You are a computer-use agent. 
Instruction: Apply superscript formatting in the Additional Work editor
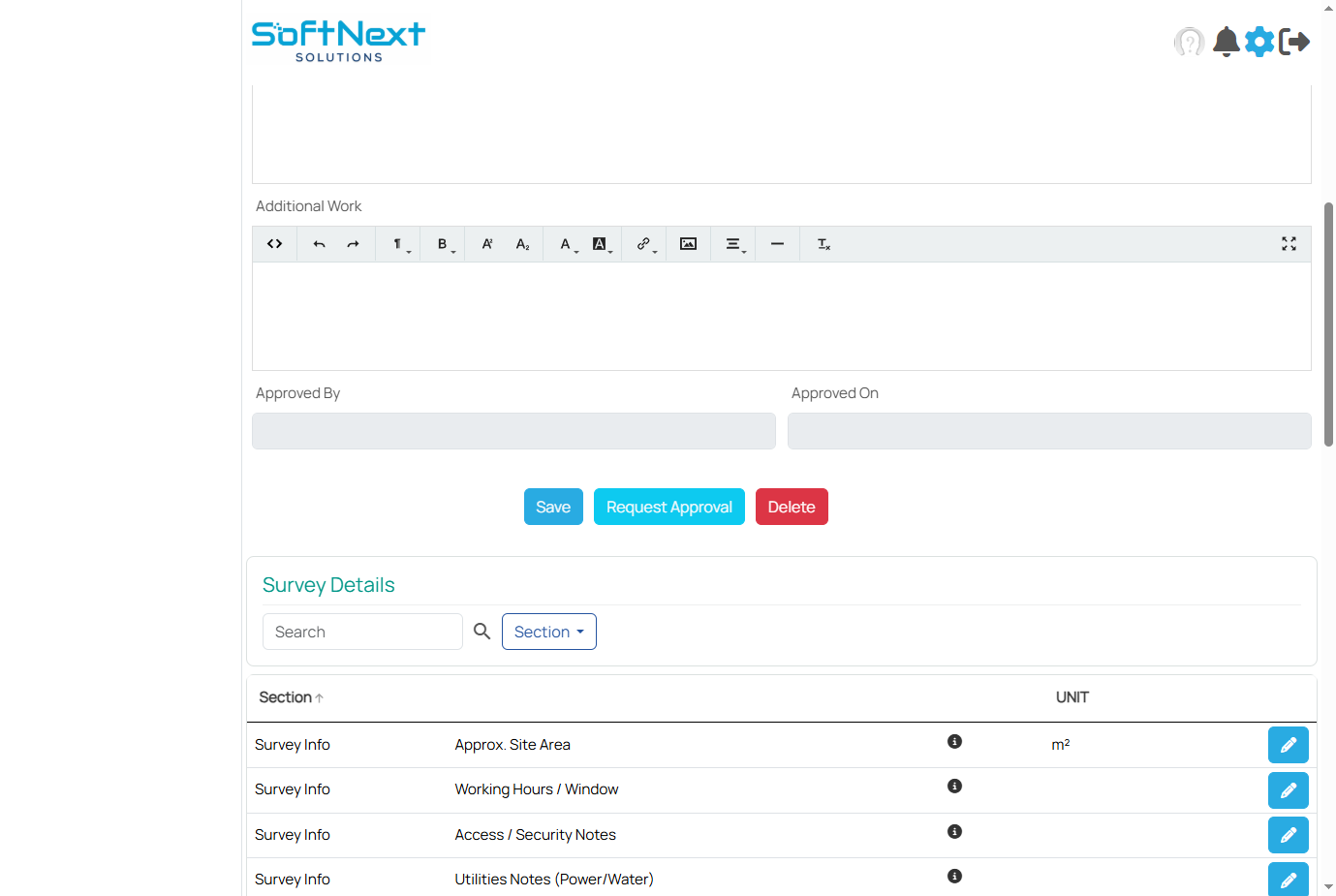point(486,243)
